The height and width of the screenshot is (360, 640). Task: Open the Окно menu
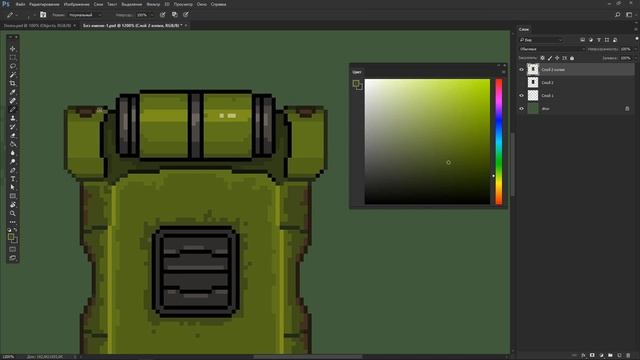(202, 4)
